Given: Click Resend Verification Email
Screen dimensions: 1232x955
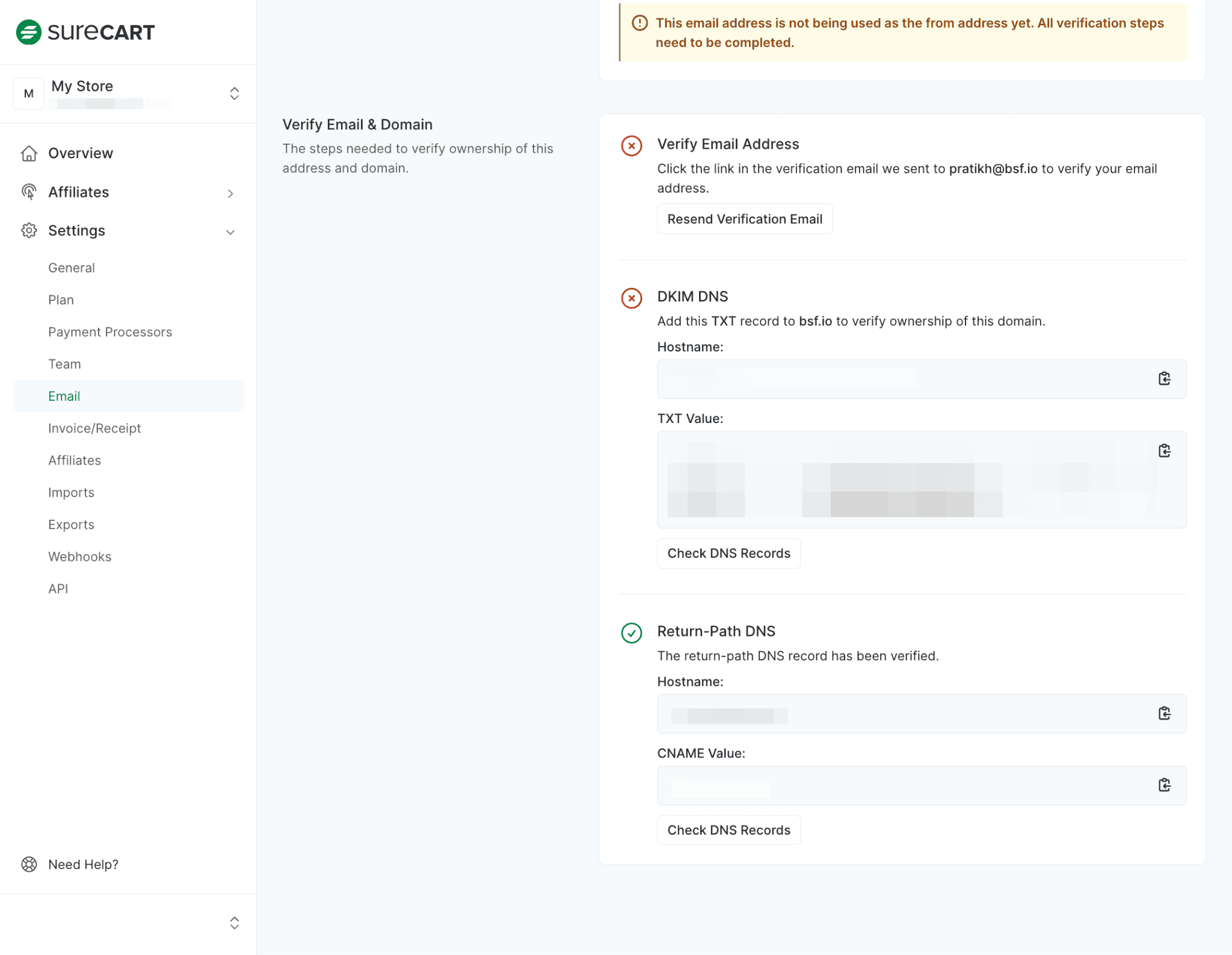Looking at the screenshot, I should click(745, 218).
